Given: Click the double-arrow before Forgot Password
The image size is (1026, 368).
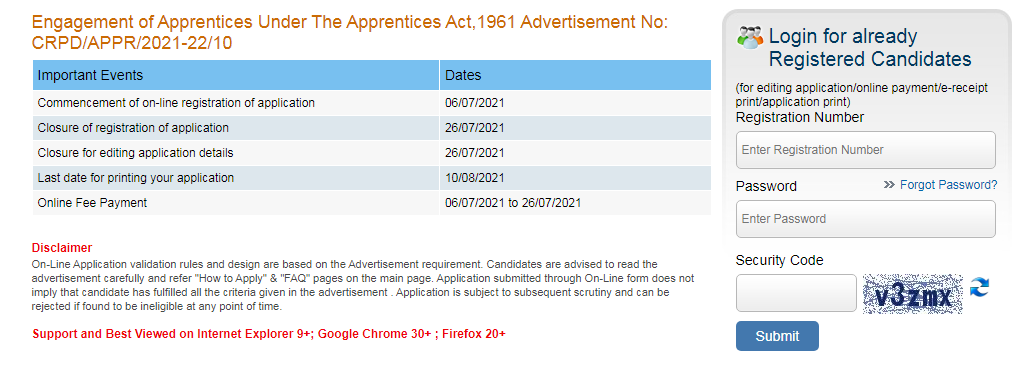Looking at the screenshot, I should tap(889, 185).
